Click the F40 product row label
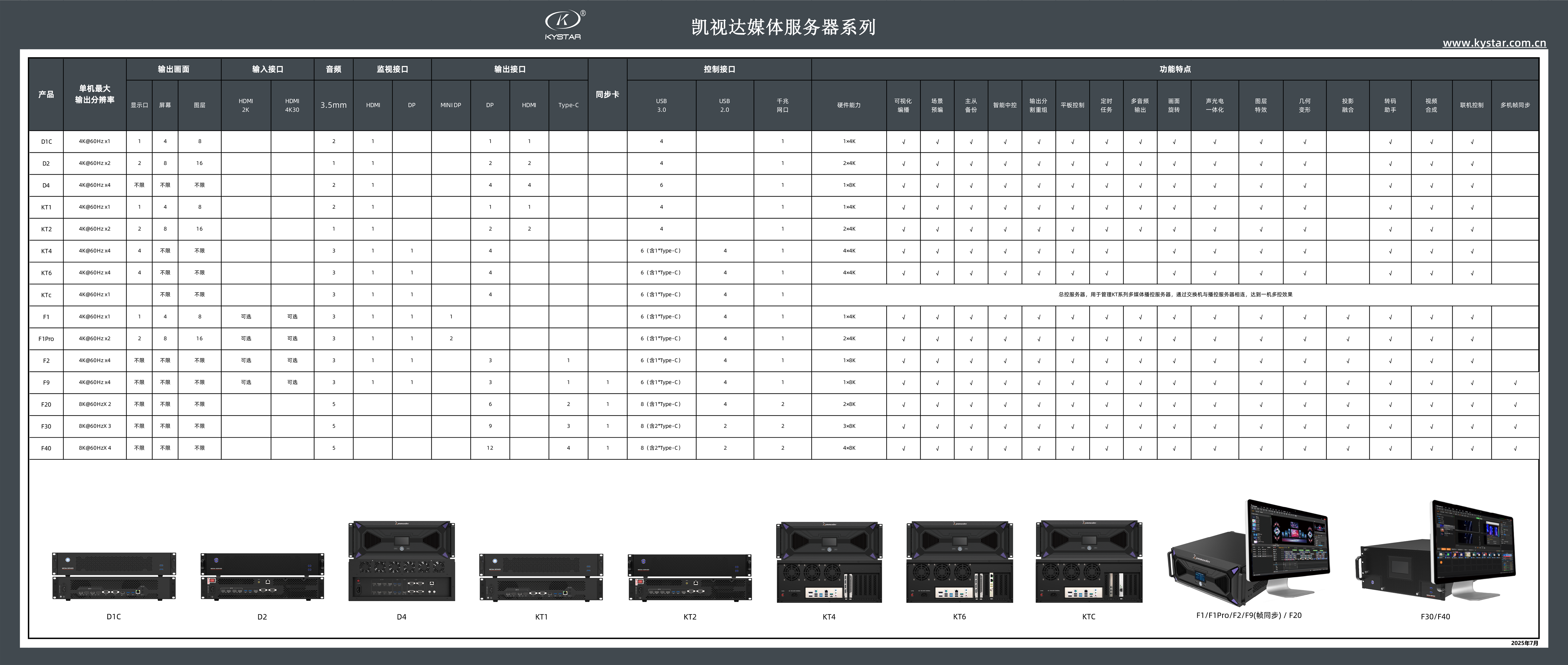The image size is (1568, 665). tap(46, 448)
